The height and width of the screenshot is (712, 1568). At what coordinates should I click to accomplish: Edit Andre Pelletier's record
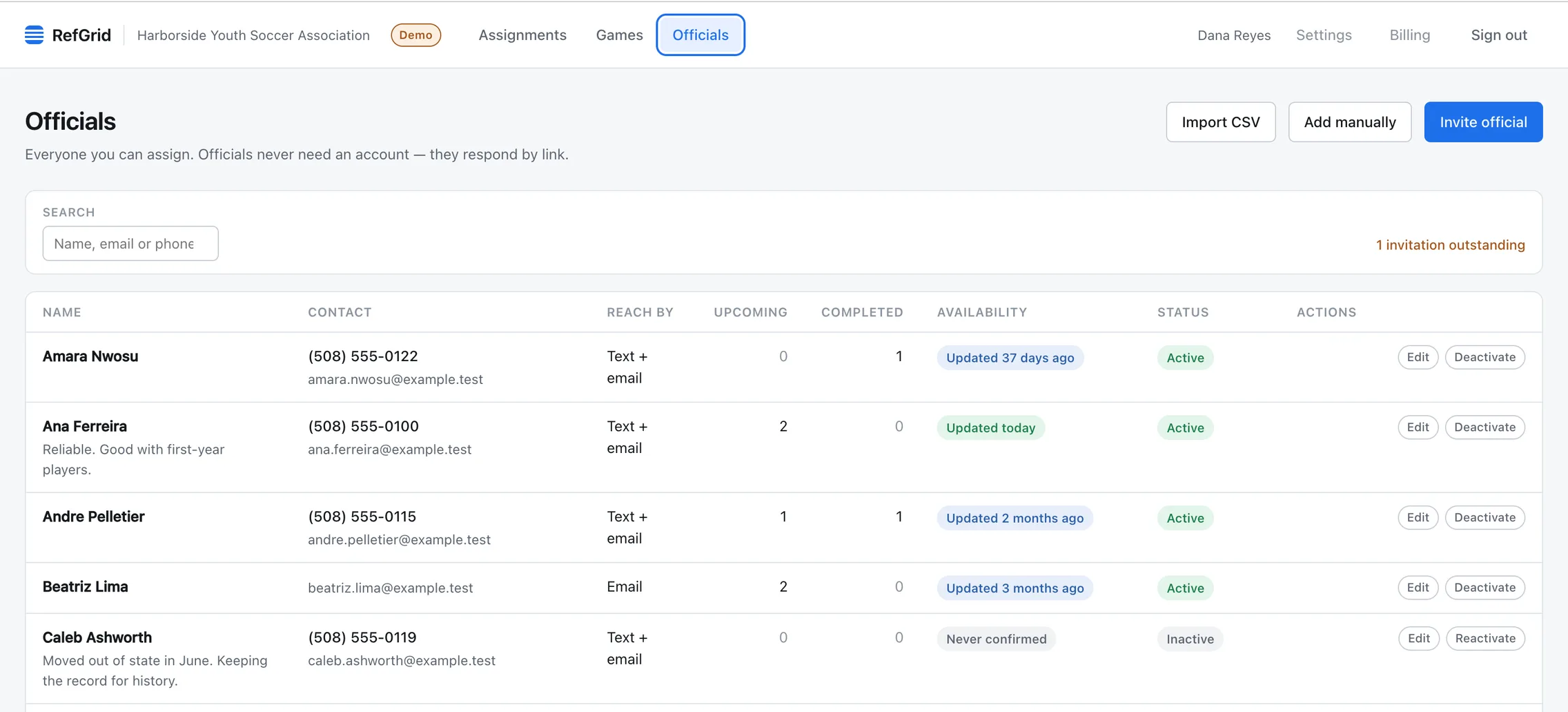[x=1418, y=517]
